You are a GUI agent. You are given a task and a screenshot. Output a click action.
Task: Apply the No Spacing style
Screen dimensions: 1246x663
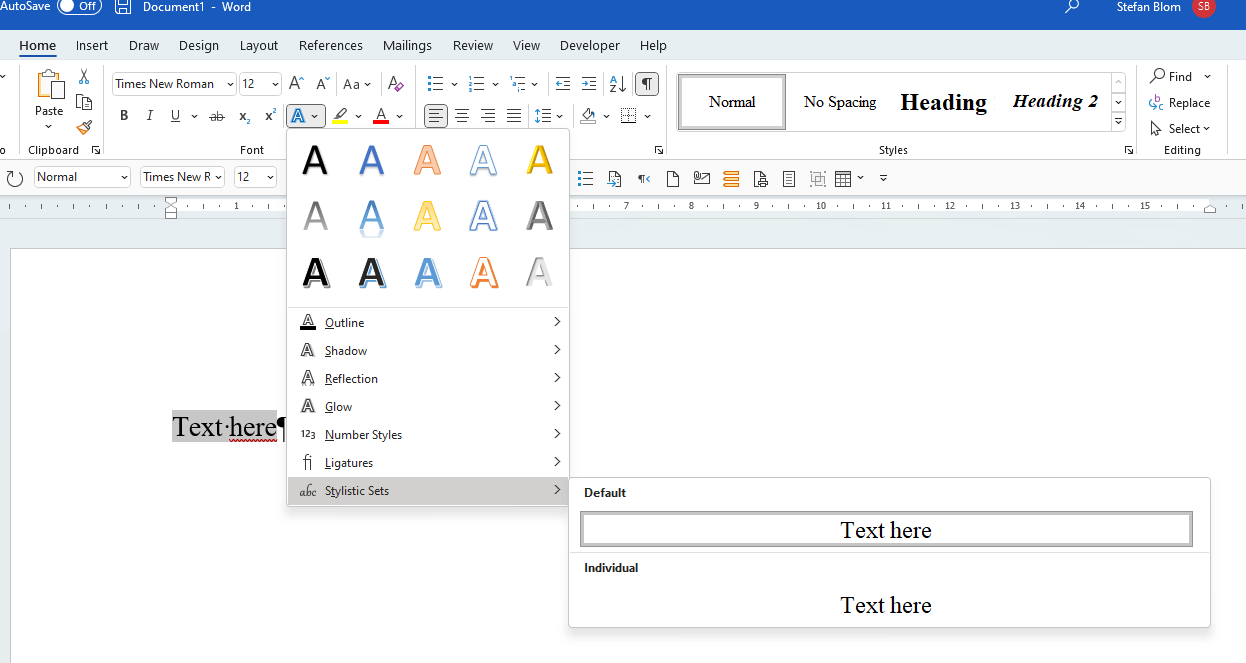coord(840,102)
